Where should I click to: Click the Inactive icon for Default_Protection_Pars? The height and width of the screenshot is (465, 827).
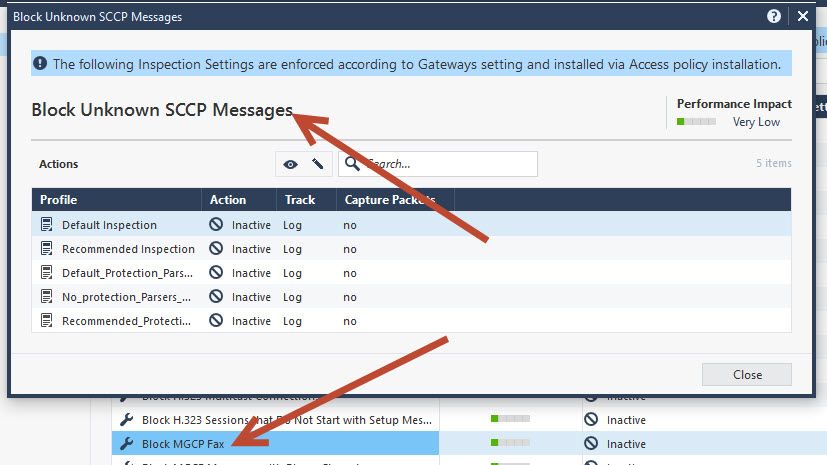click(216, 273)
